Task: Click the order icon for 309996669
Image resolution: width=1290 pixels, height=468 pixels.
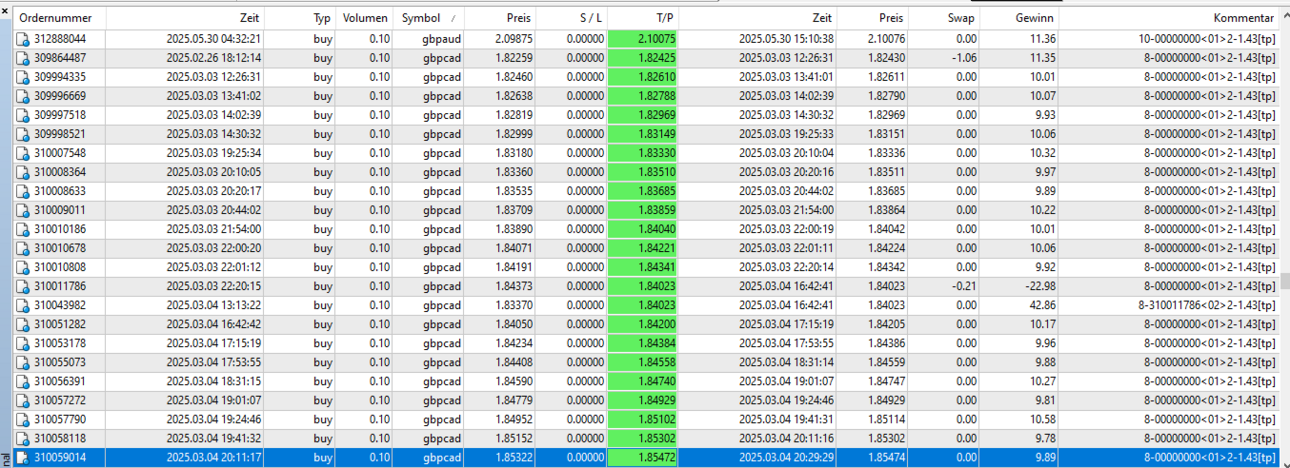Action: click(x=24, y=96)
